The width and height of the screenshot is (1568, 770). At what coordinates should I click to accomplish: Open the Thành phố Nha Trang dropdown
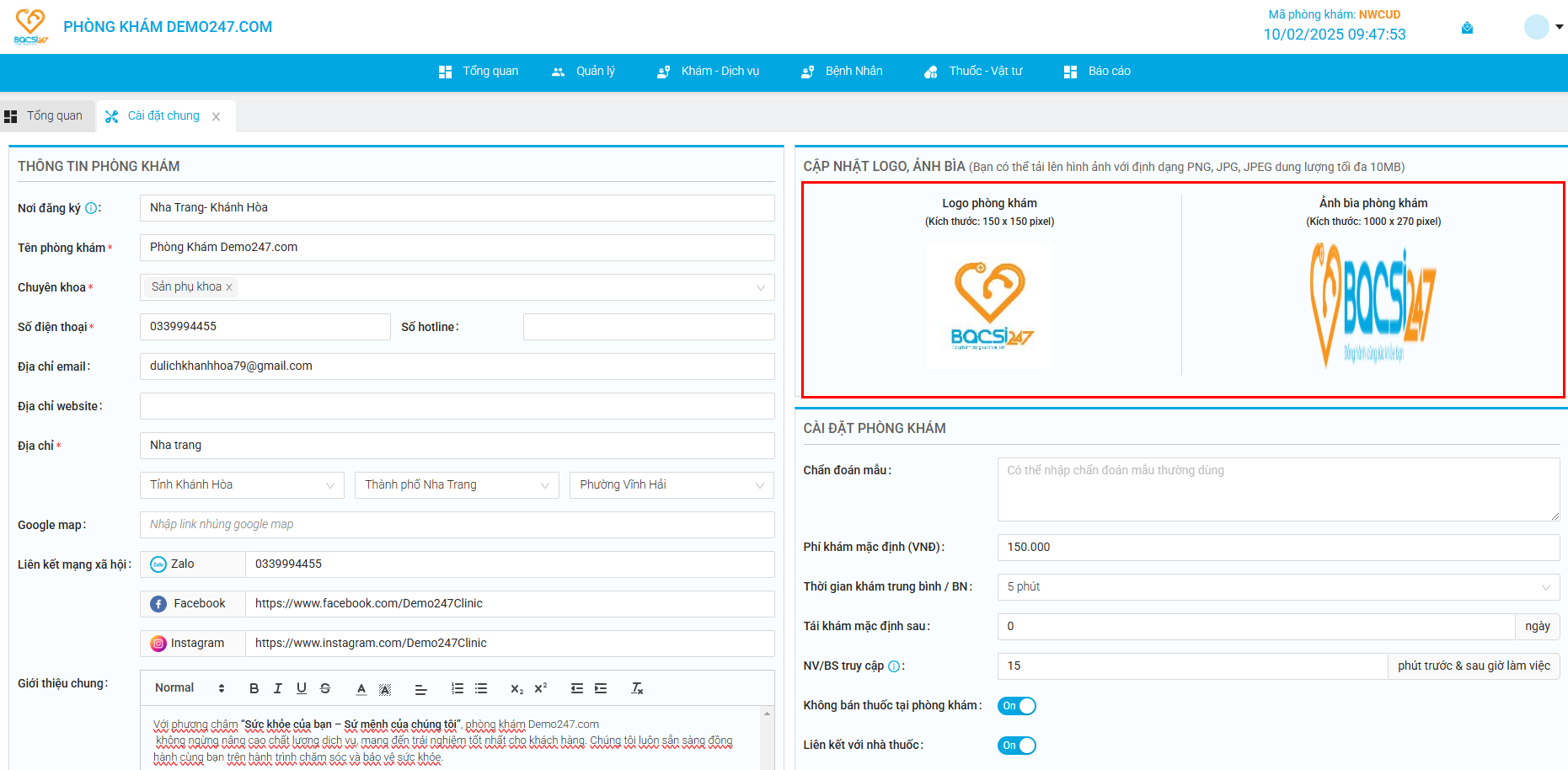pyautogui.click(x=457, y=485)
